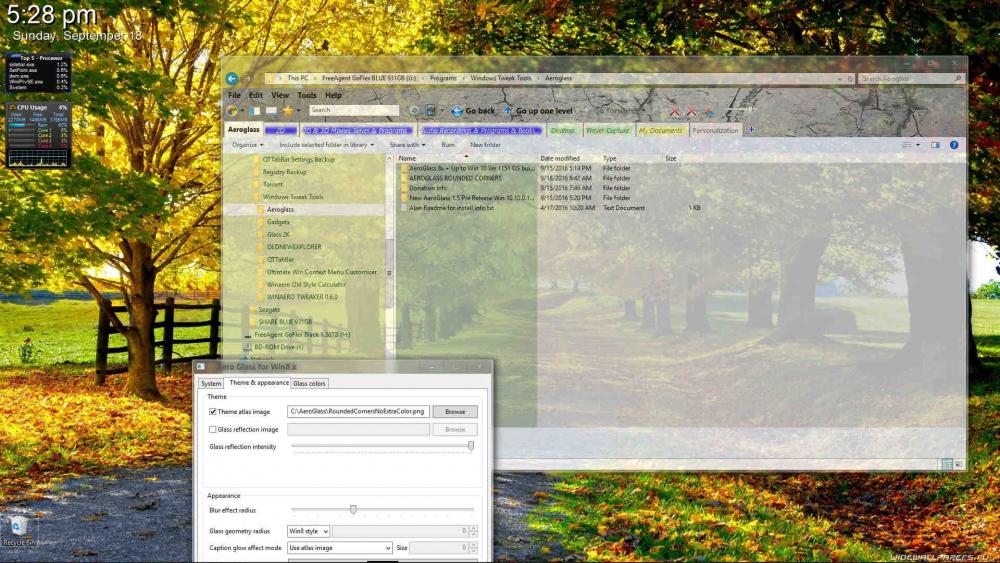Viewport: 1000px width, 563px height.
Task: Expand Include selected folder in library dropdown
Action: click(x=327, y=145)
